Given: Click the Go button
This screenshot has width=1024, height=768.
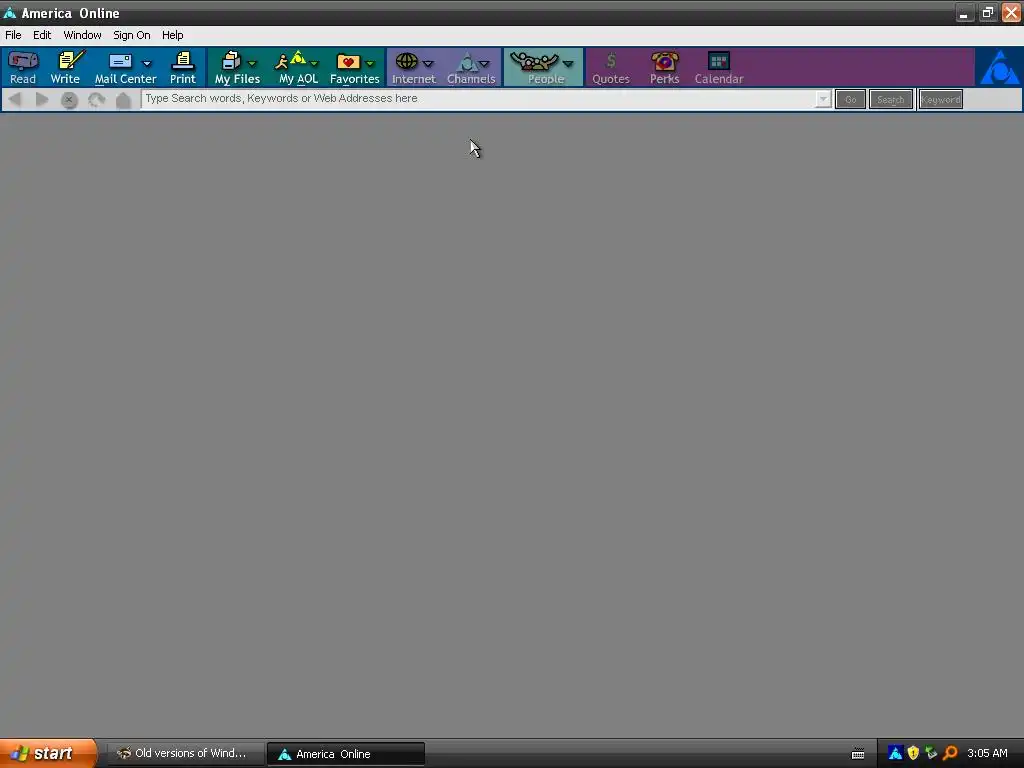Looking at the screenshot, I should click(850, 99).
